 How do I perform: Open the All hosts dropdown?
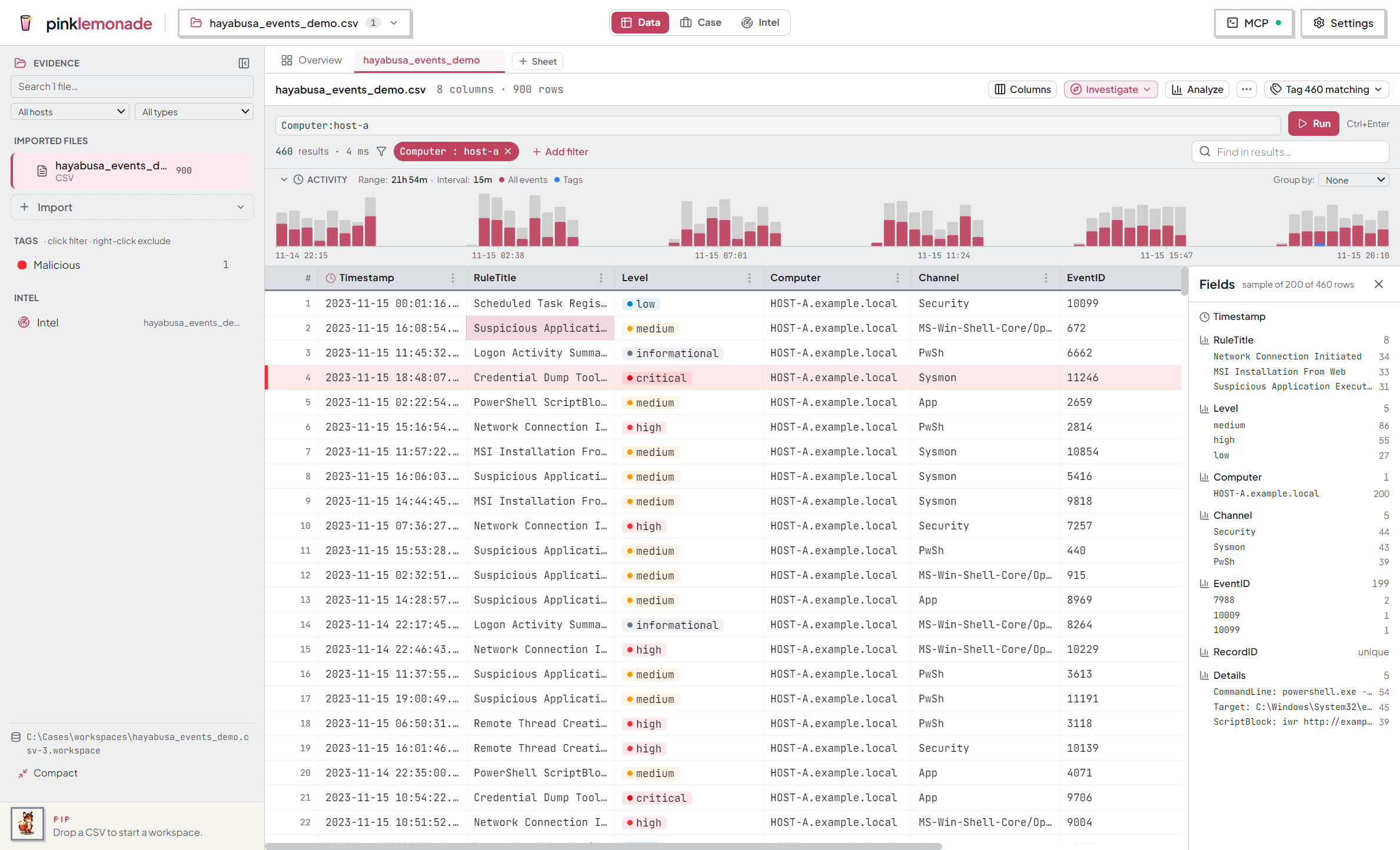point(70,112)
